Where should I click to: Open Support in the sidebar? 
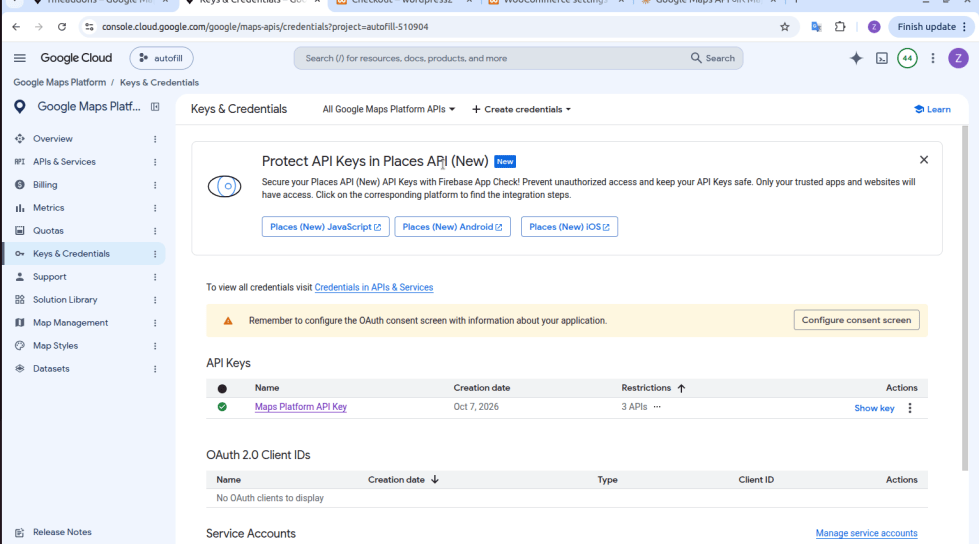click(x=49, y=277)
